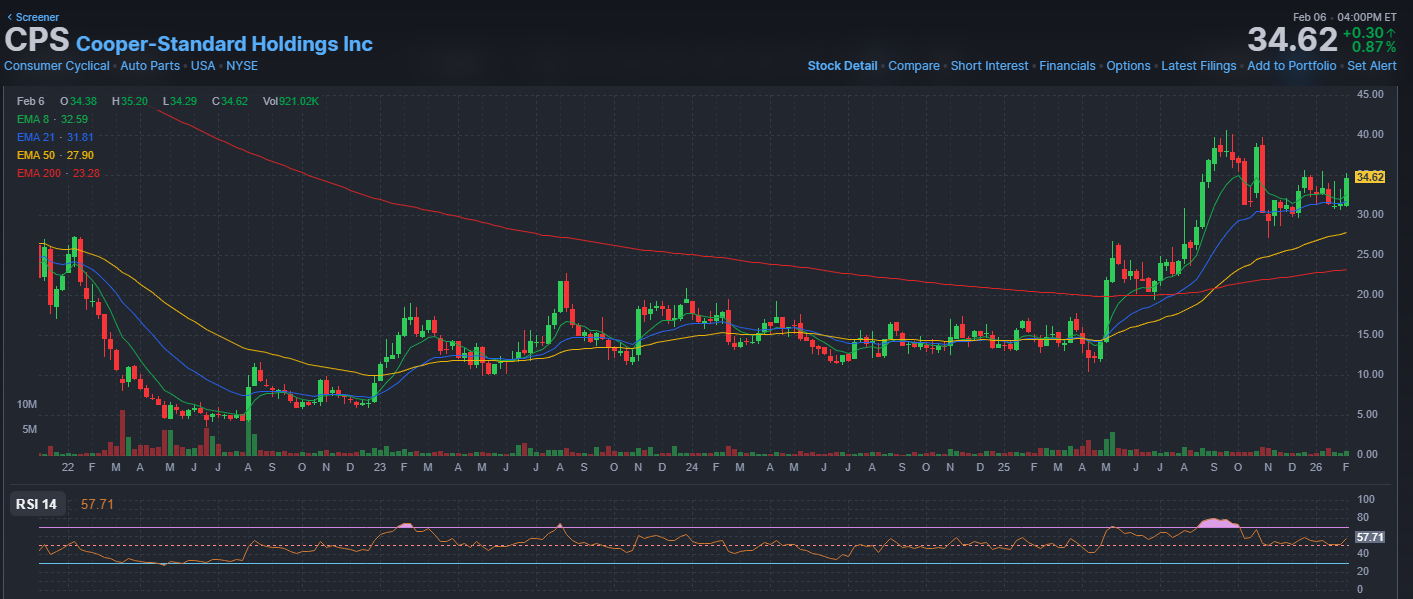This screenshot has width=1413, height=599.
Task: Select the Stock Detail tab
Action: pos(842,66)
